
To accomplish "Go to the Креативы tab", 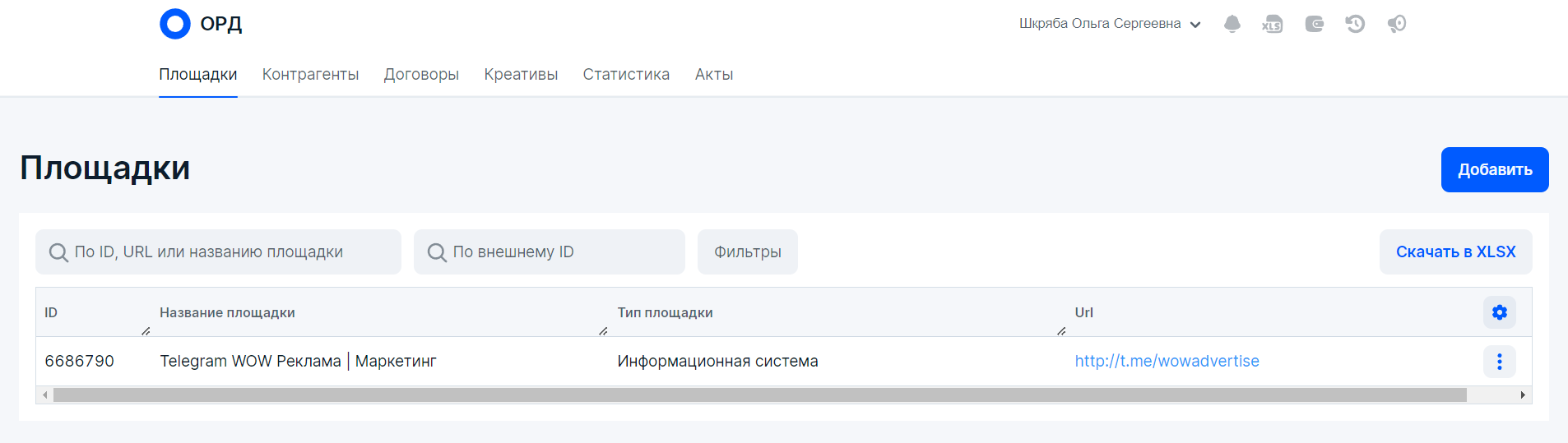I will point(521,75).
